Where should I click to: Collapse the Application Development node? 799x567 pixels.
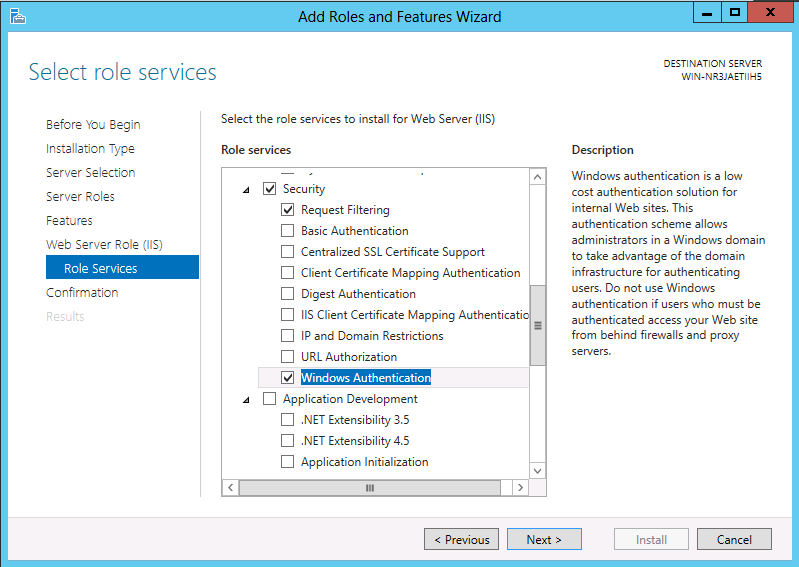(246, 399)
